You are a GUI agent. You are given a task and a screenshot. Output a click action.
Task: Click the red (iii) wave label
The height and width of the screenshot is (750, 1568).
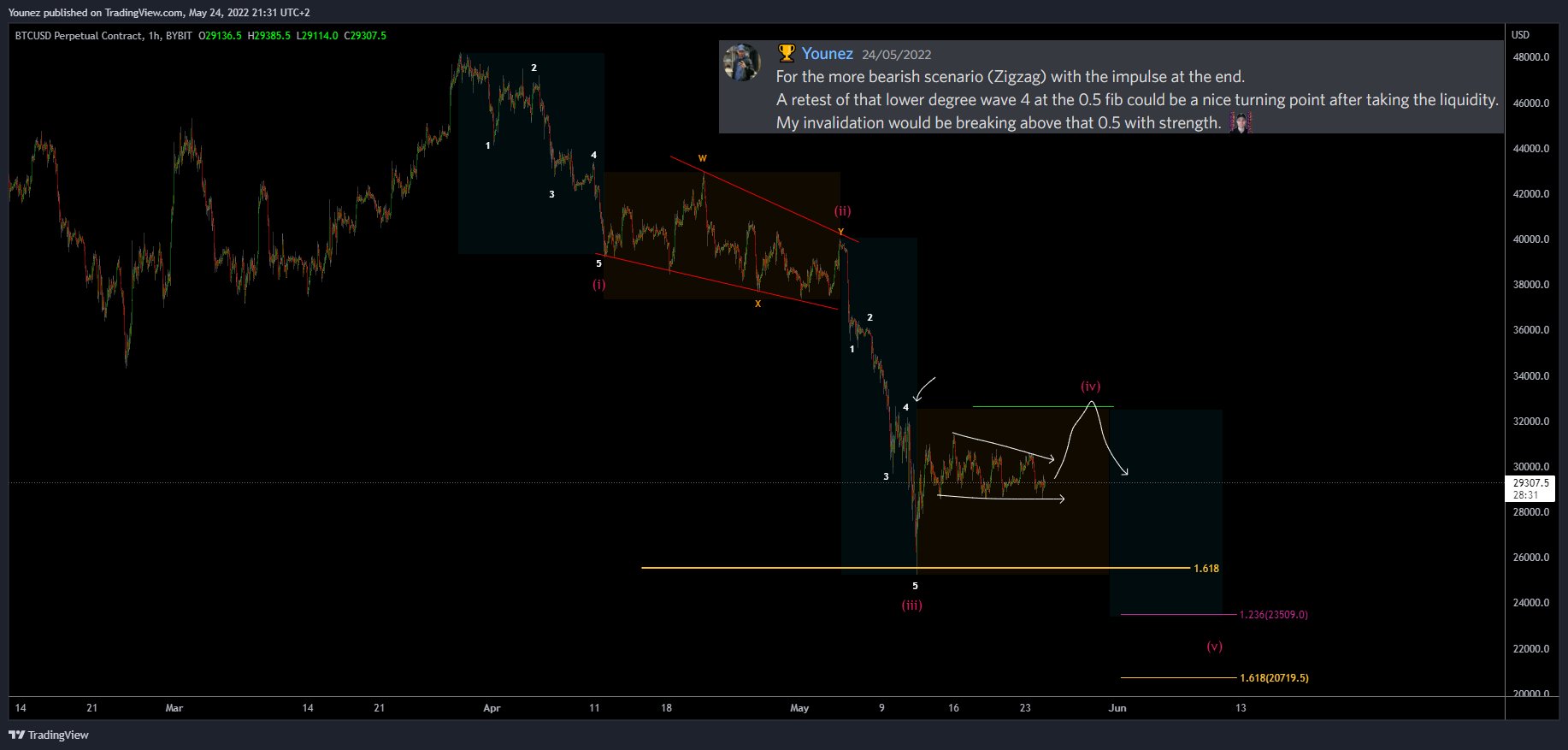912,605
